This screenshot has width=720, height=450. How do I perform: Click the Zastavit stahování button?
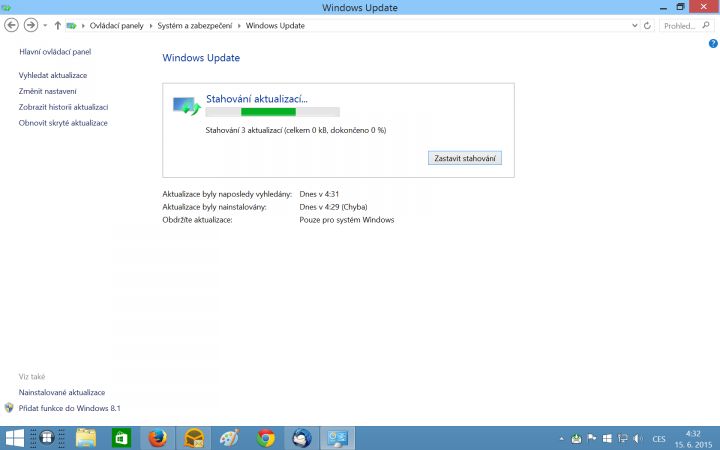pyautogui.click(x=465, y=158)
